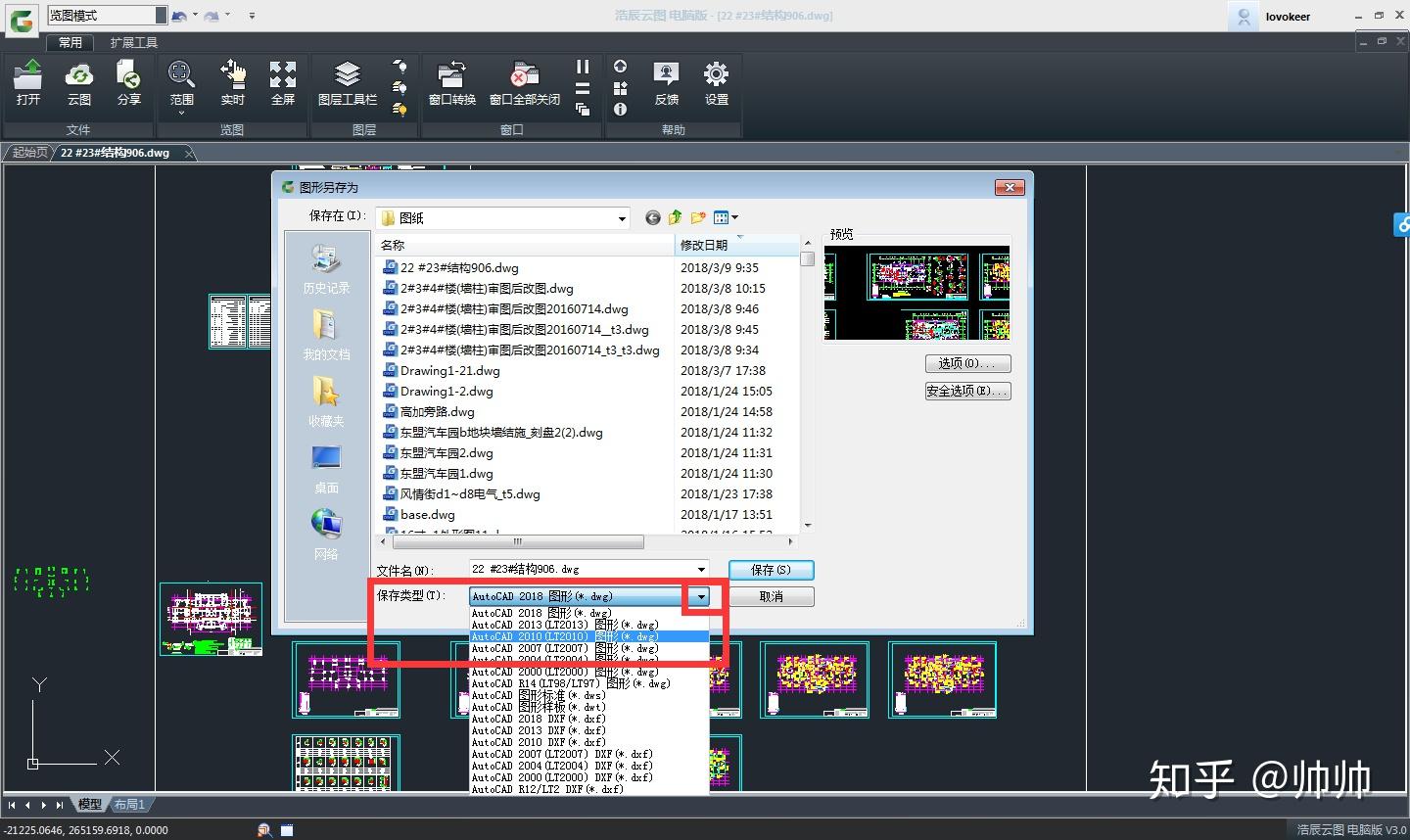Switch to the 布局1 layout tab
The image size is (1410, 840).
click(129, 805)
